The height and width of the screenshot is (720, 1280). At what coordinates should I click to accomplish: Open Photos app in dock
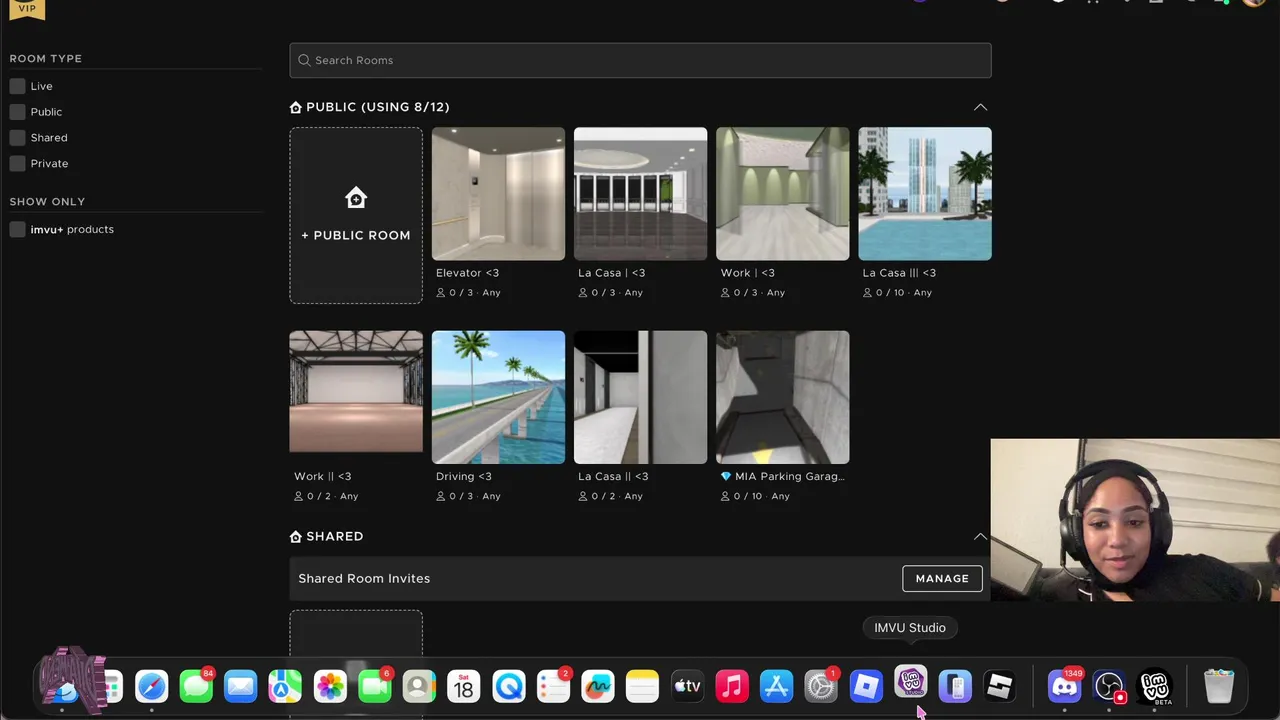[x=330, y=686]
